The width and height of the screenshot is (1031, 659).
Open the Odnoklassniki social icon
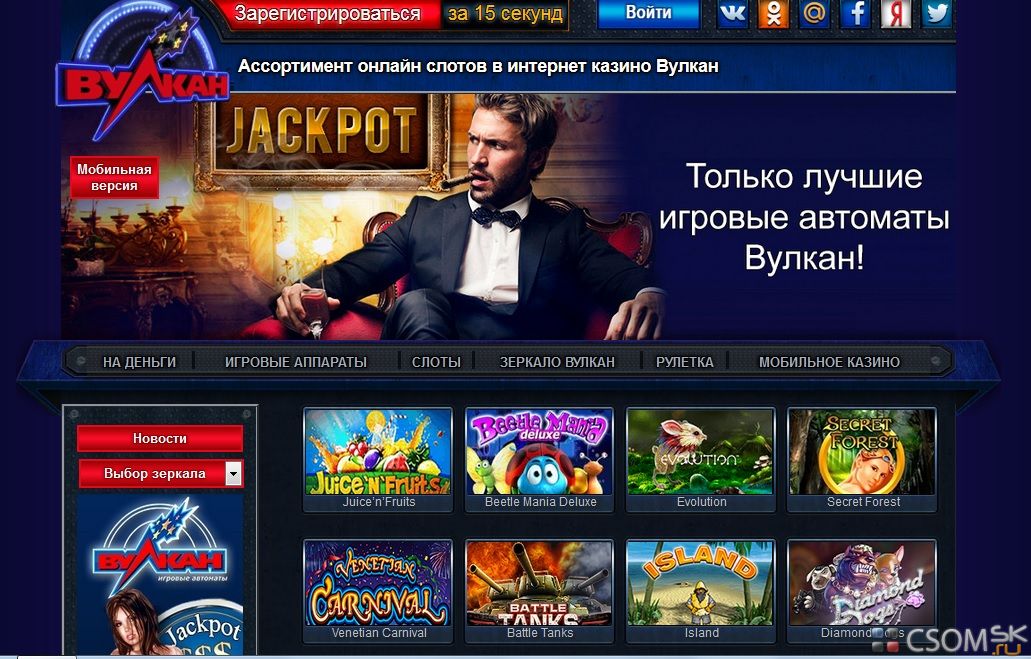click(773, 14)
